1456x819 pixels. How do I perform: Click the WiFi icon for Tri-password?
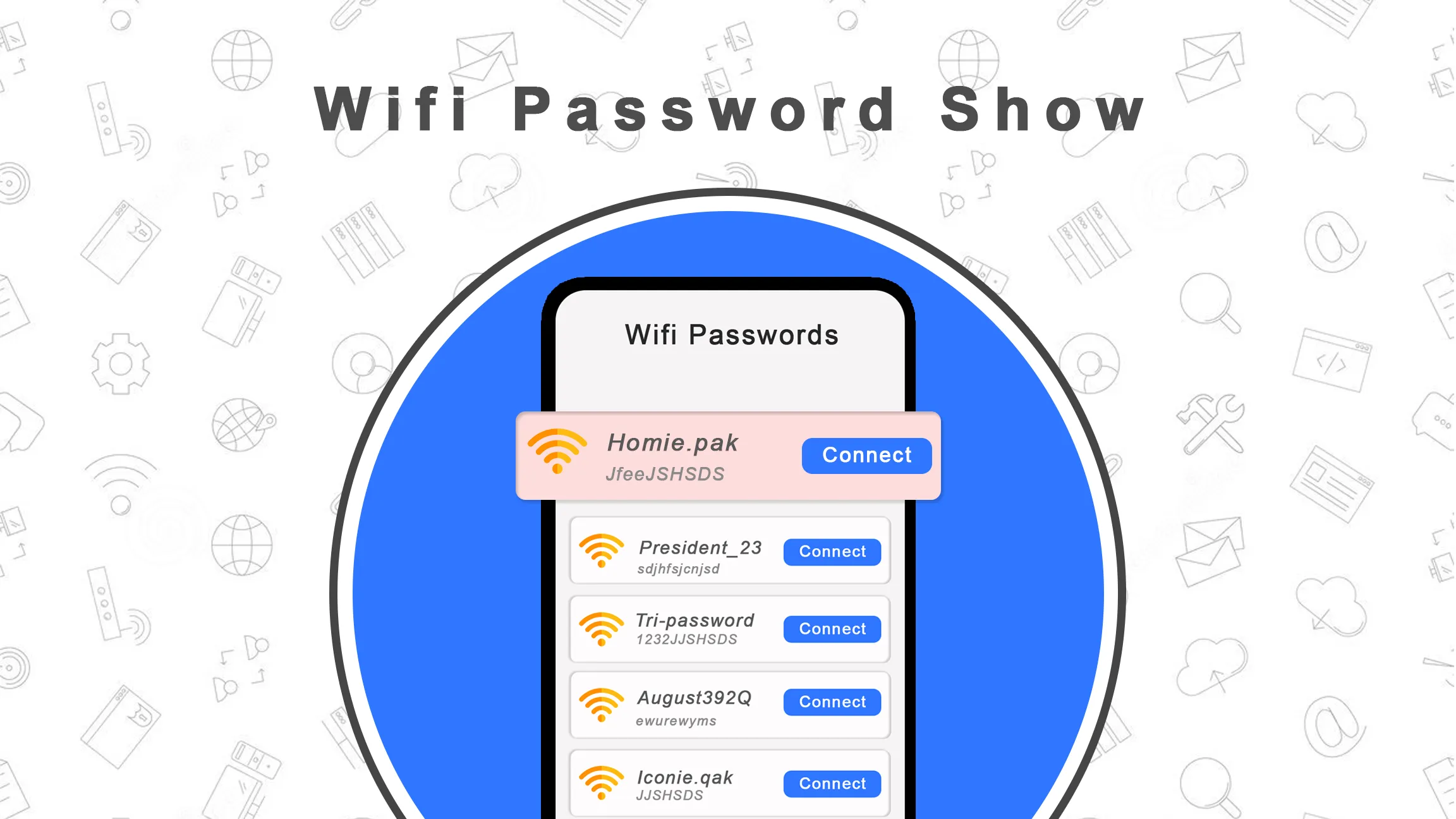(600, 627)
